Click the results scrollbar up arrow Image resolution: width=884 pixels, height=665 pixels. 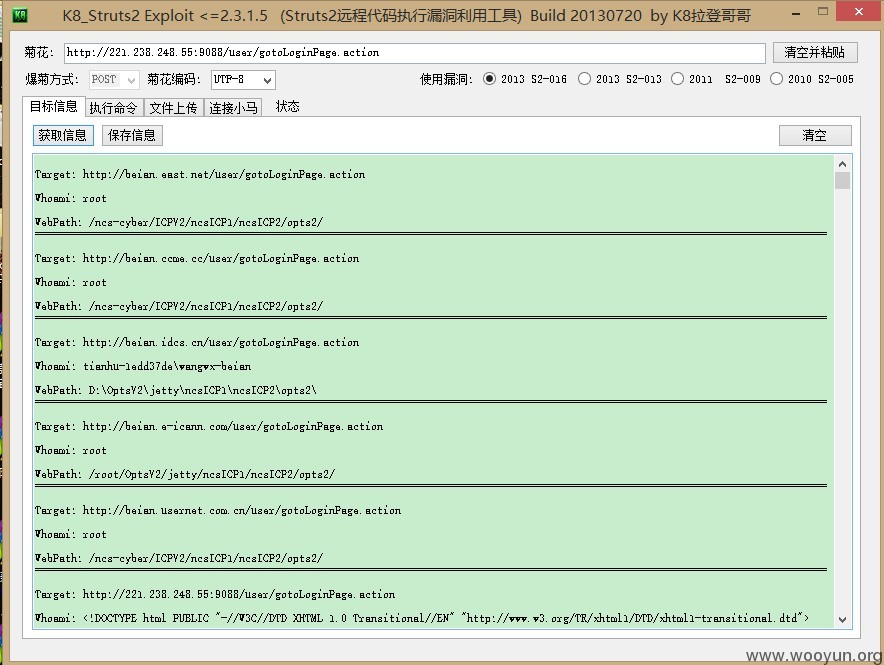tap(842, 164)
